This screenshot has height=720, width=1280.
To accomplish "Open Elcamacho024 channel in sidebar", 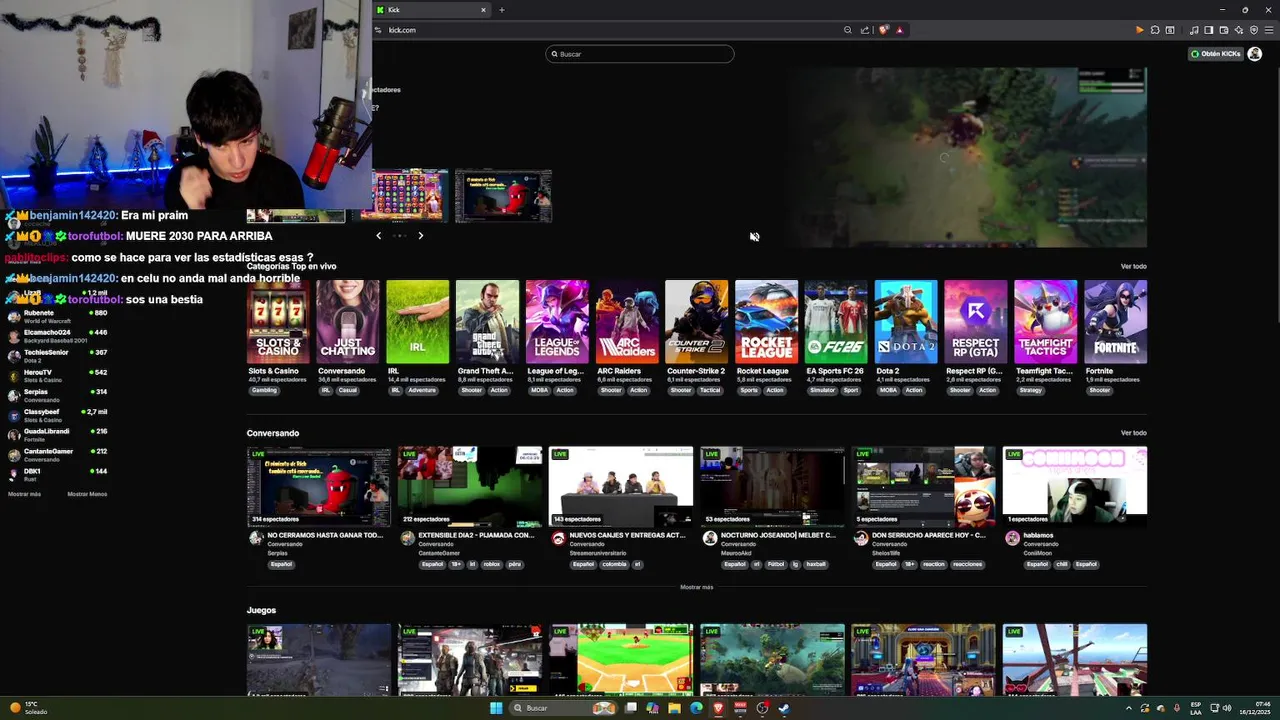I will click(57, 336).
